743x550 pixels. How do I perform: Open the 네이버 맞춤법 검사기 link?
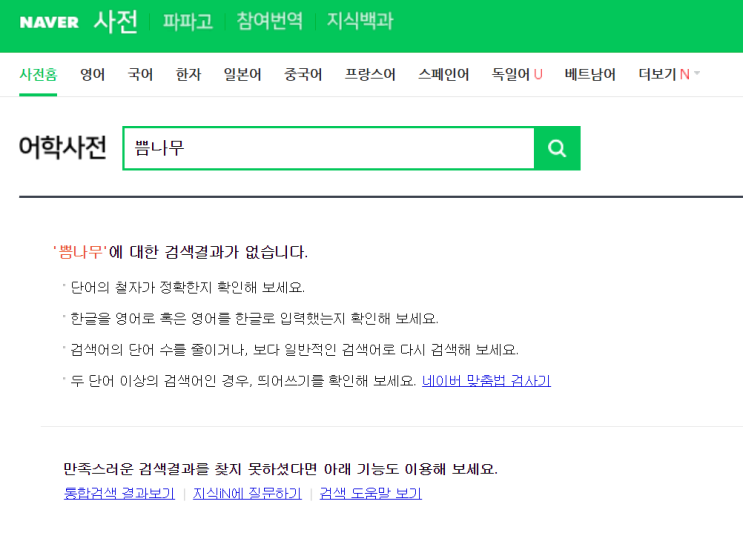486,380
